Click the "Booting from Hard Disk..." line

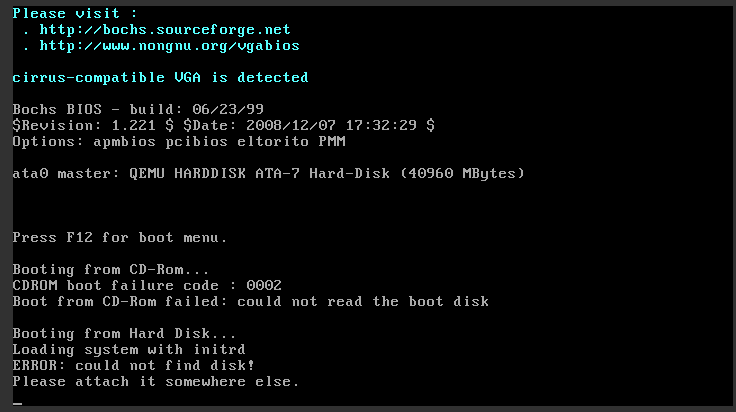[x=124, y=334]
